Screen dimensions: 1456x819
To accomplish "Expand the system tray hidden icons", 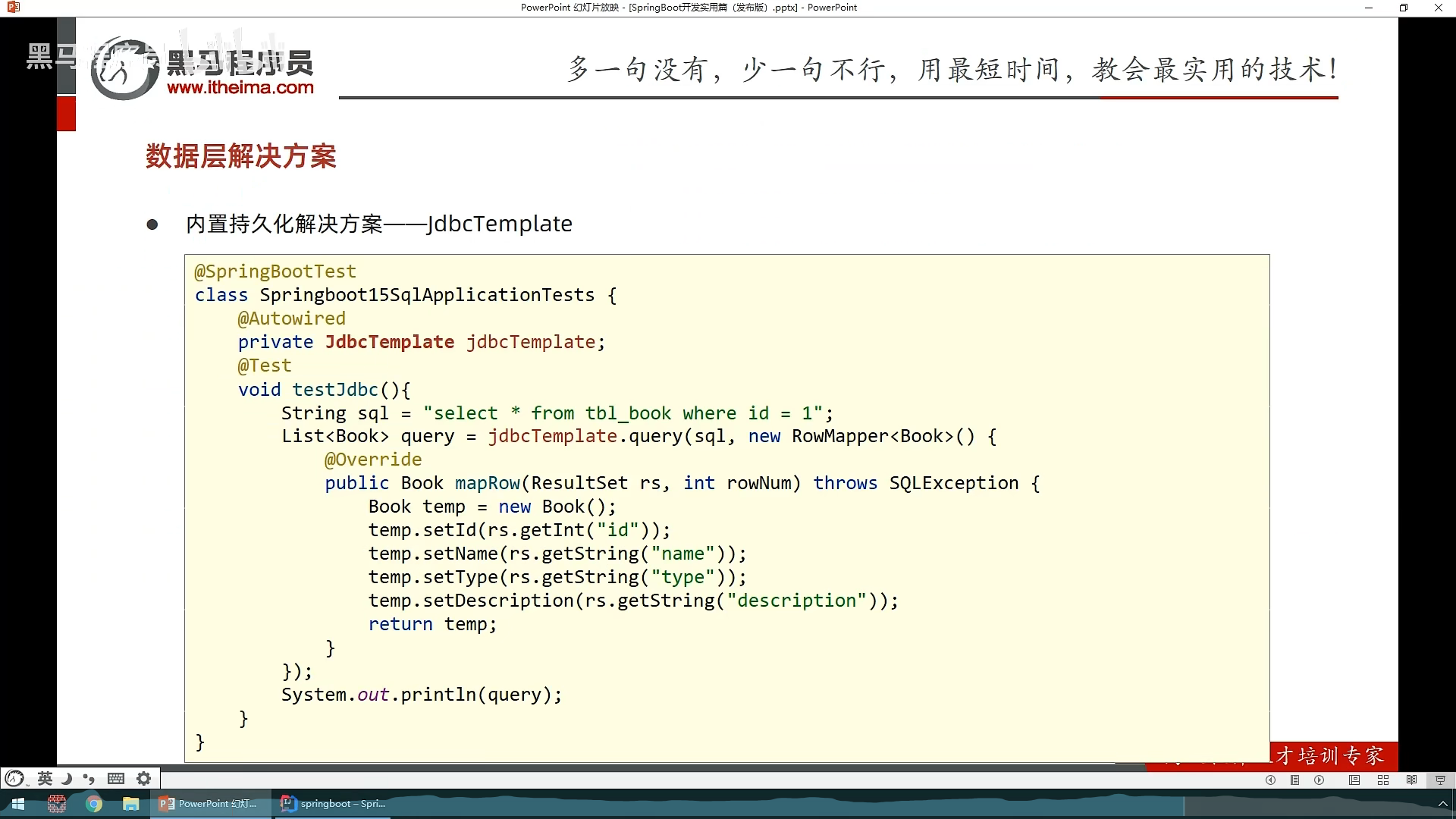I will point(1442,804).
